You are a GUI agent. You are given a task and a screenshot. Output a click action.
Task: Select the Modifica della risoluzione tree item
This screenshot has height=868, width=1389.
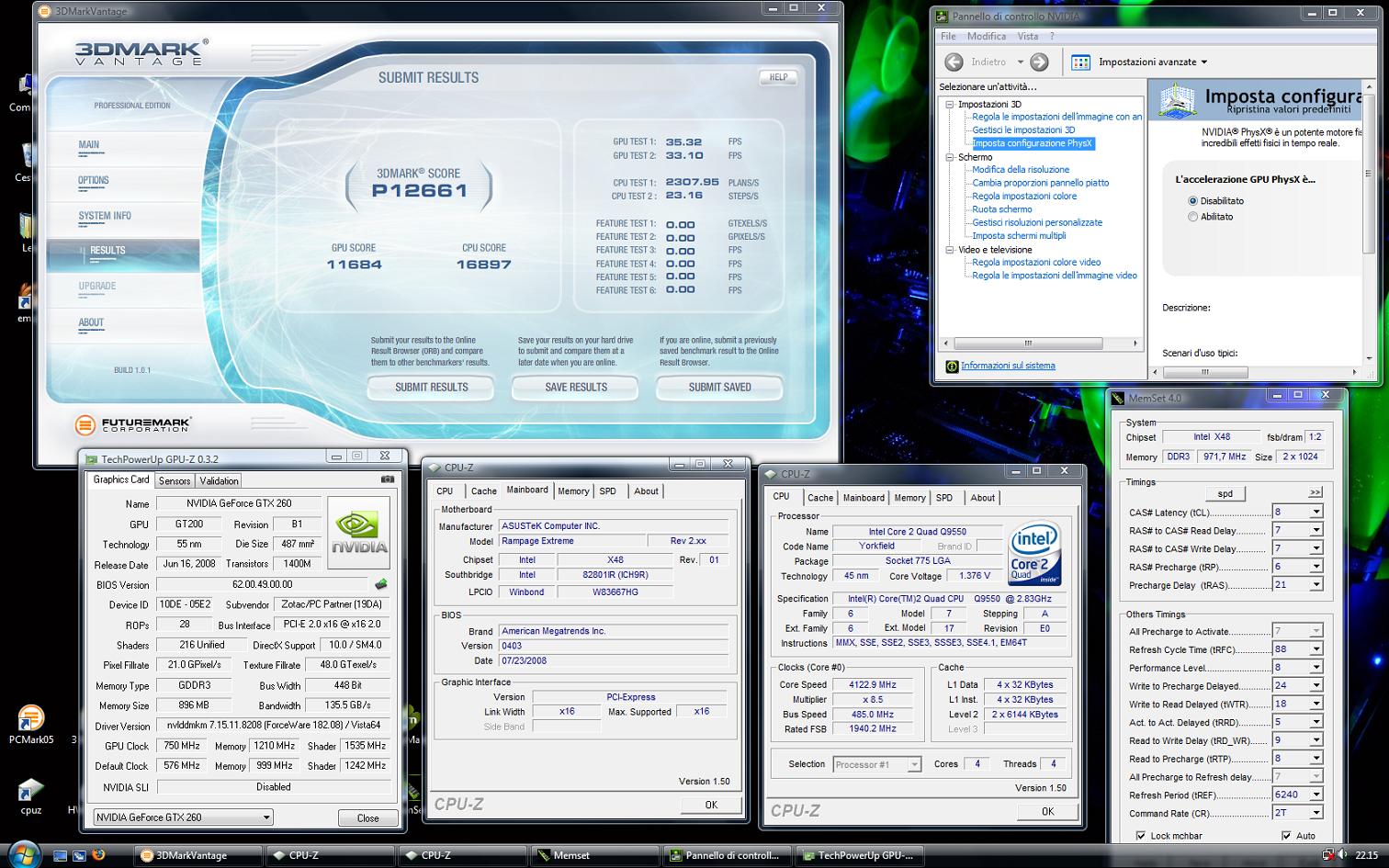click(1021, 170)
